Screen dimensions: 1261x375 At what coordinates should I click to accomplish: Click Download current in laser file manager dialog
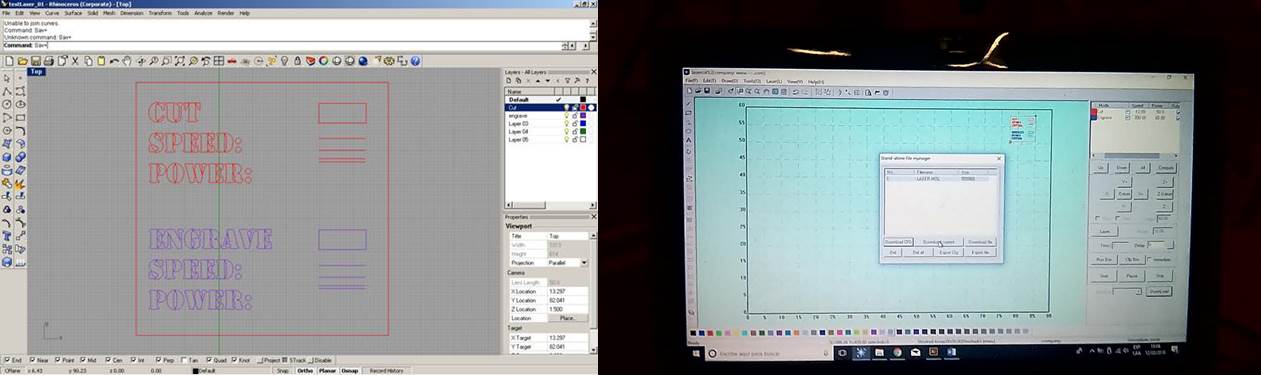939,242
